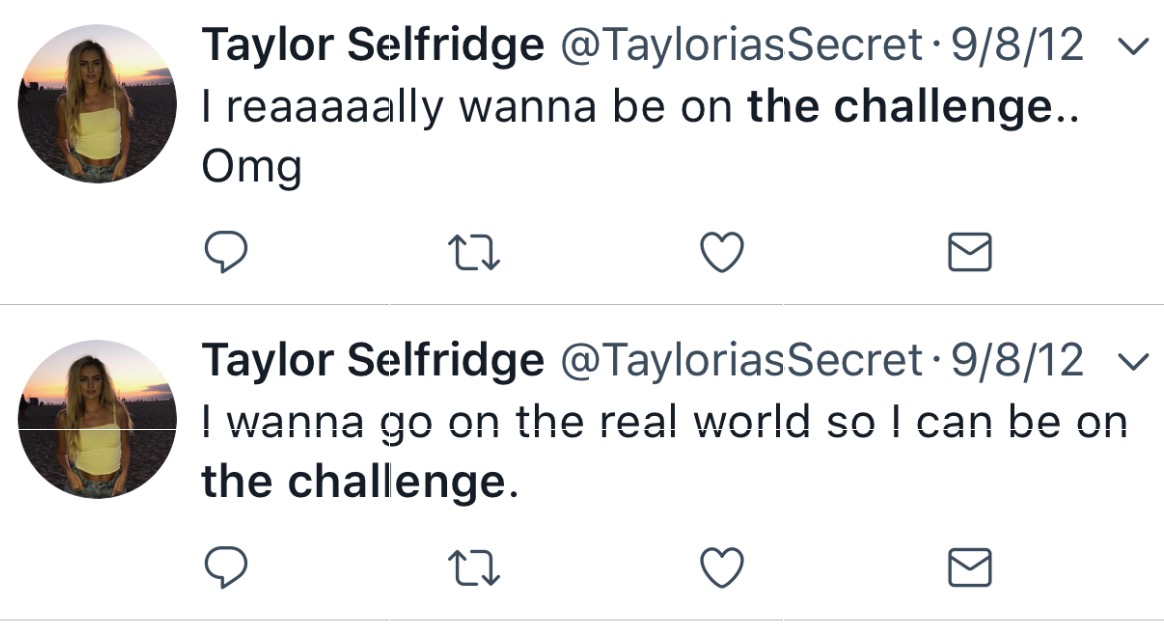Open tweet text 'I reaaaaally wanna be on'
1164x626 pixels.
[x=468, y=108]
